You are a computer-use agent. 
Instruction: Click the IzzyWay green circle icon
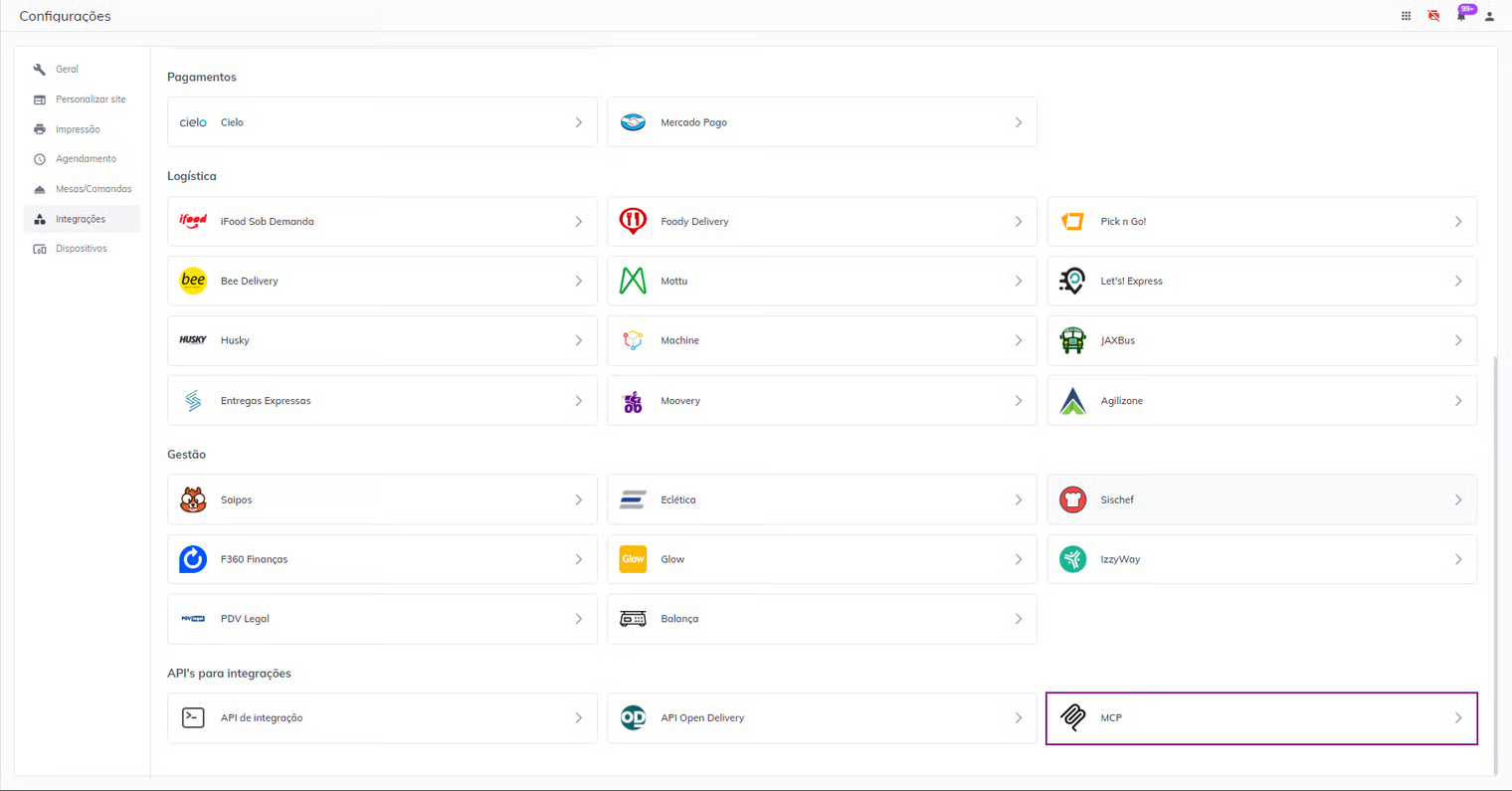click(x=1072, y=559)
